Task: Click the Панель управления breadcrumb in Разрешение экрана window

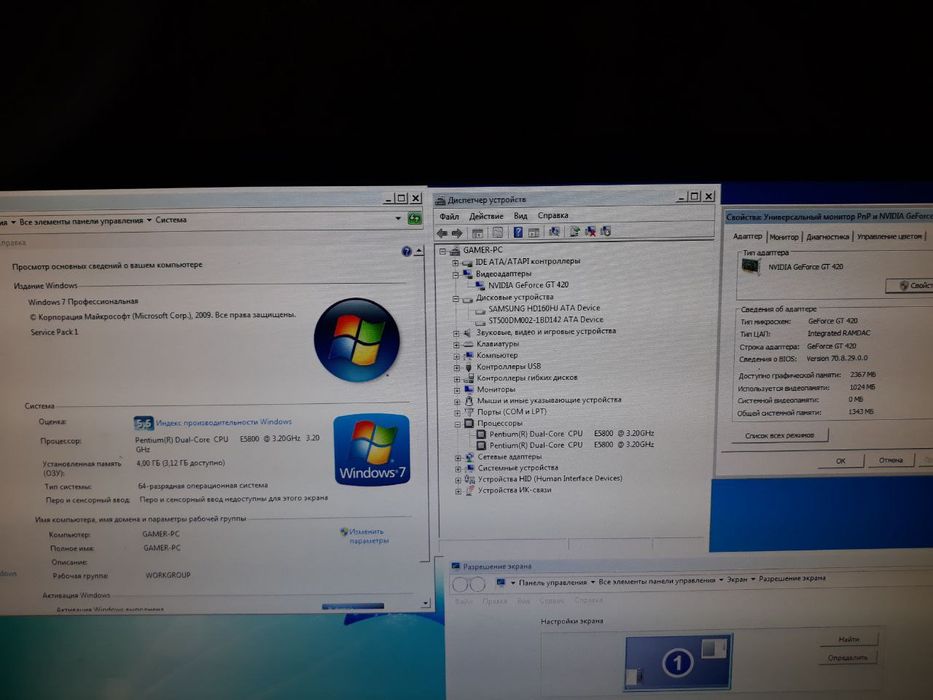Action: tap(553, 582)
